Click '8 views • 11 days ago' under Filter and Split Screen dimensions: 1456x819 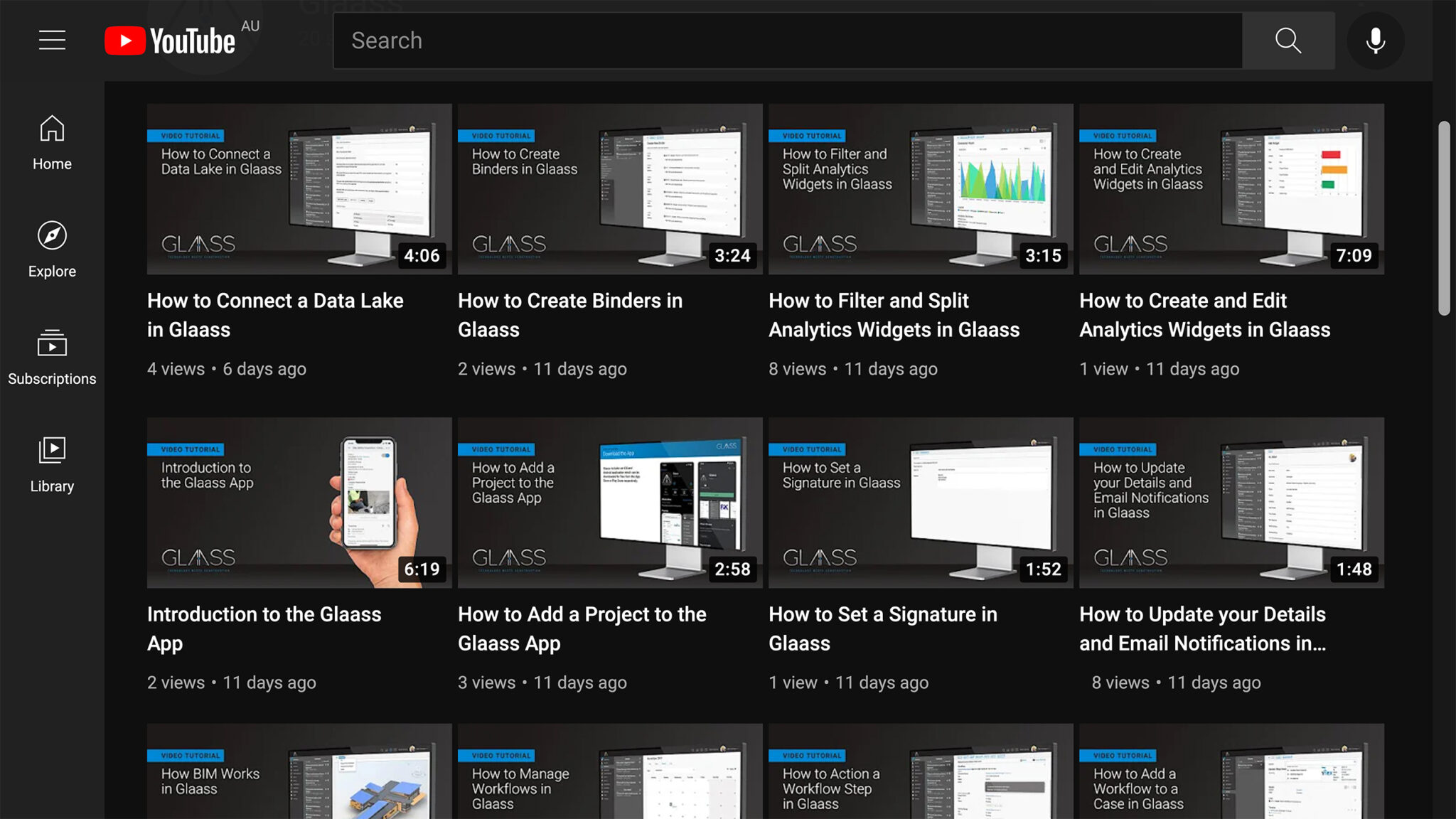853,369
